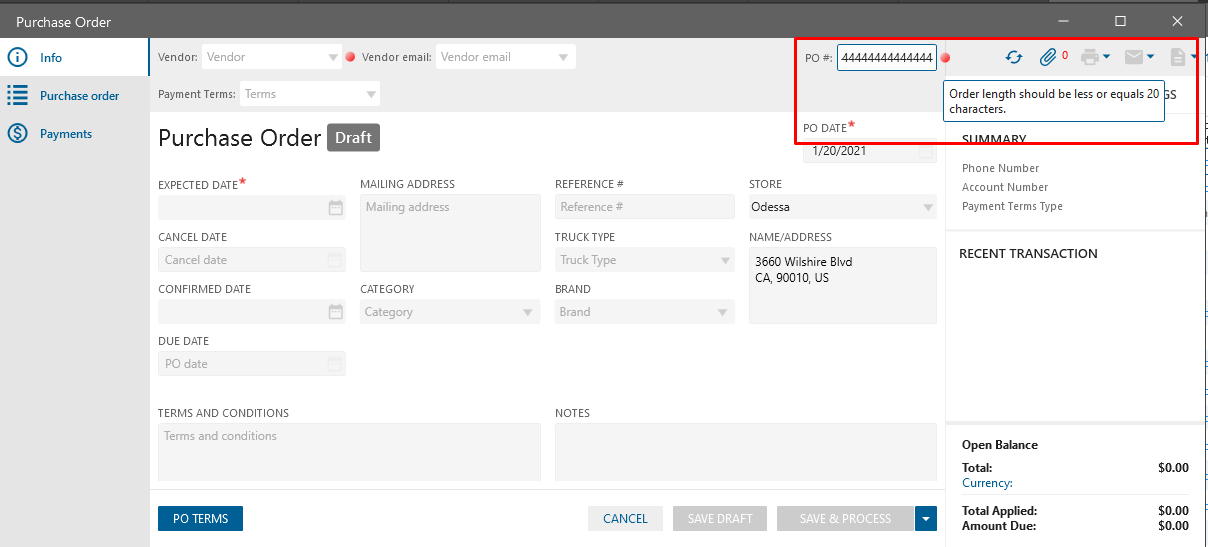Select the Info tab in sidebar
This screenshot has width=1208, height=547.
[x=51, y=58]
